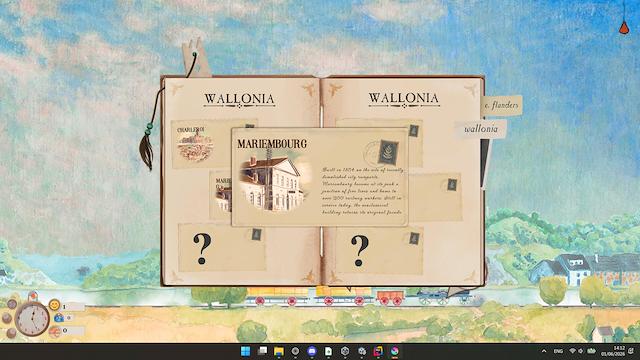Open the locked question-mark postcard on right page
The width and height of the screenshot is (640, 360).
click(x=379, y=250)
